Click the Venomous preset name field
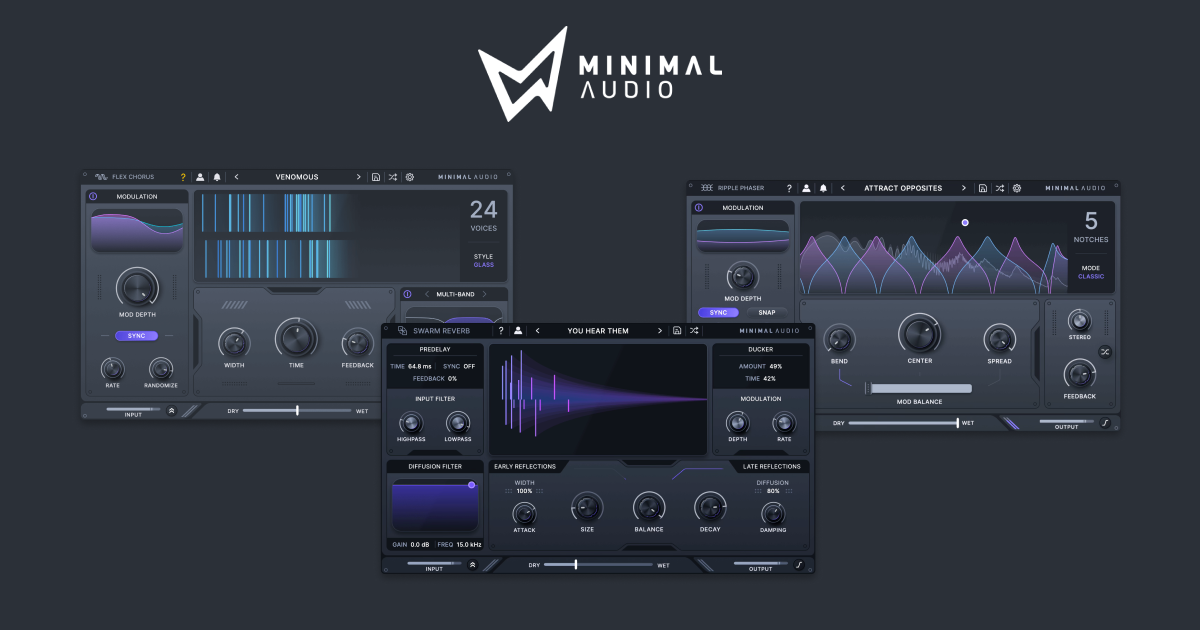Screen dimensions: 1200x630 coord(297,176)
